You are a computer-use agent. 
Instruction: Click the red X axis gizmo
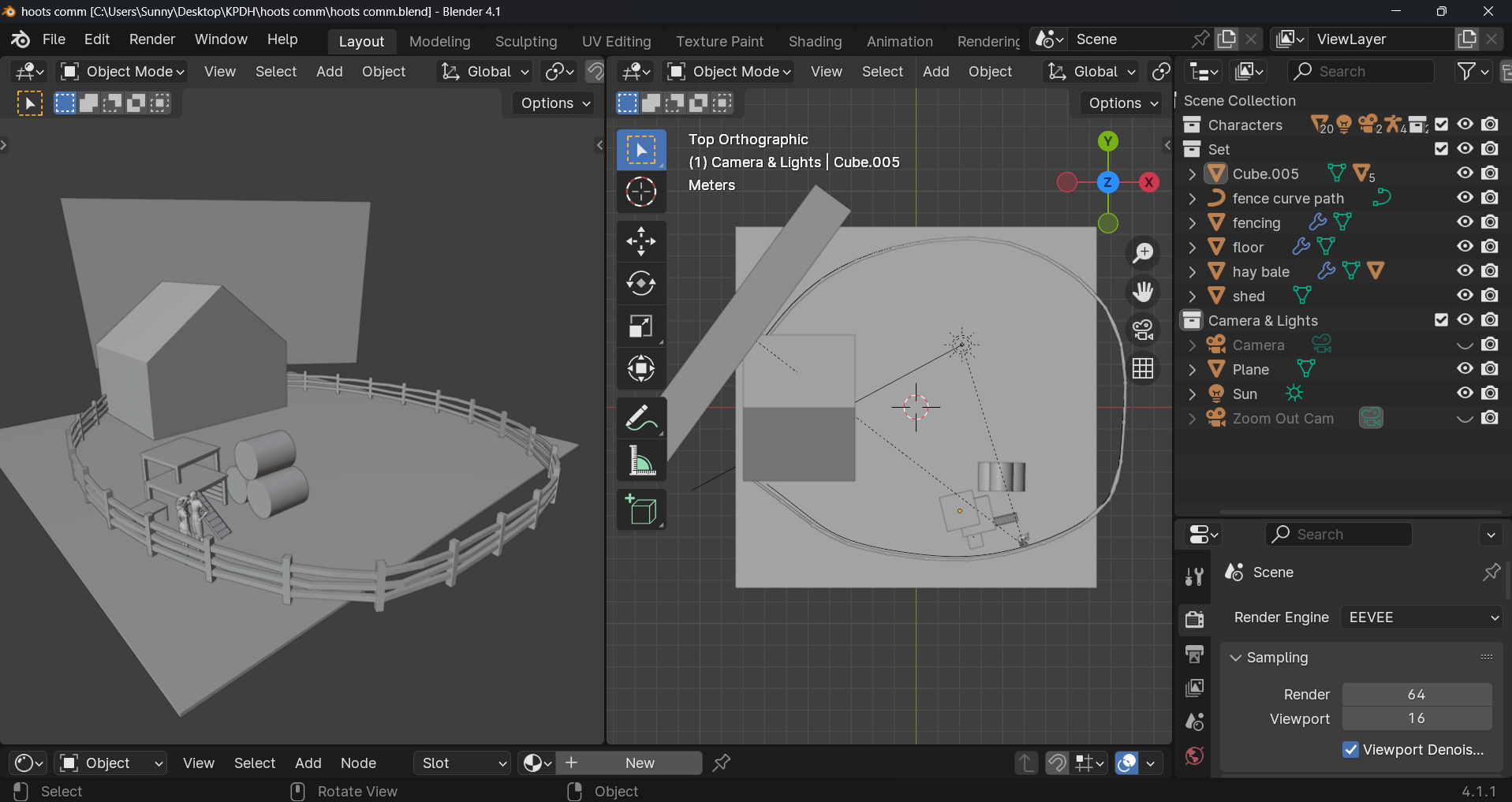(1149, 182)
